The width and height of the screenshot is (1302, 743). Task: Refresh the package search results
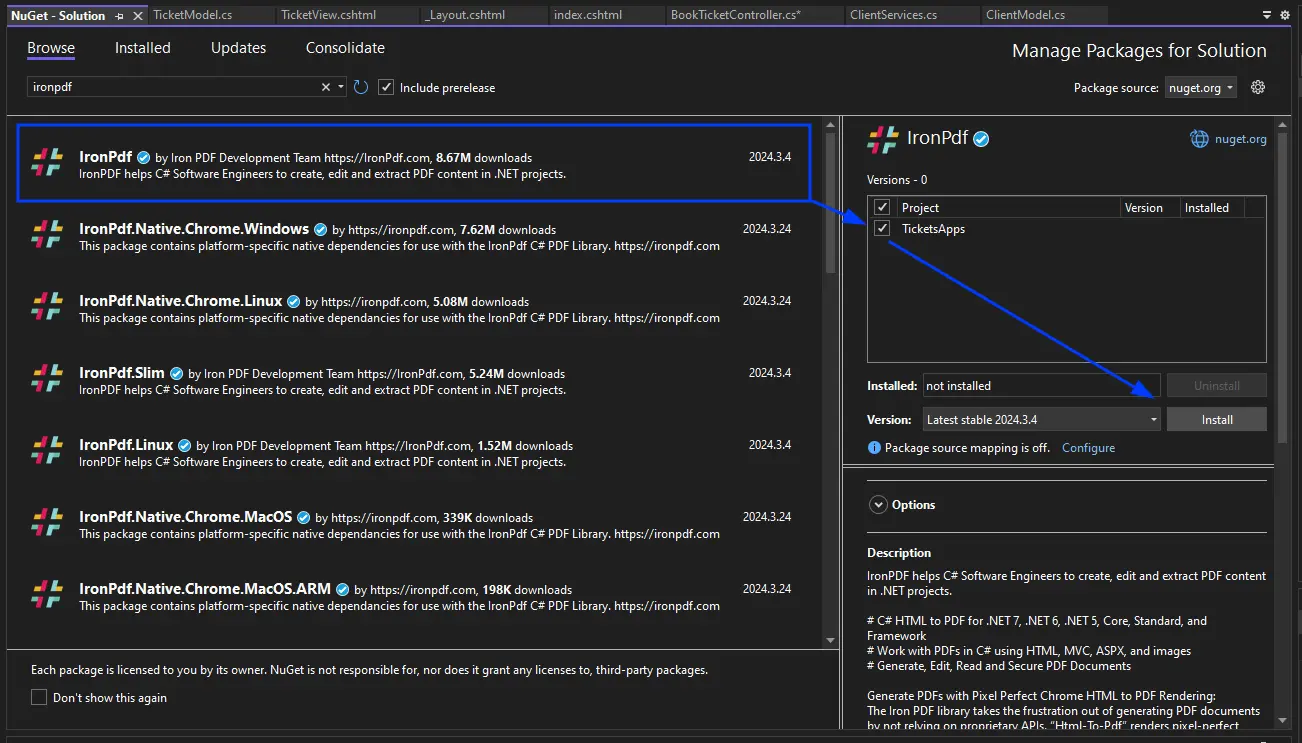coord(361,87)
